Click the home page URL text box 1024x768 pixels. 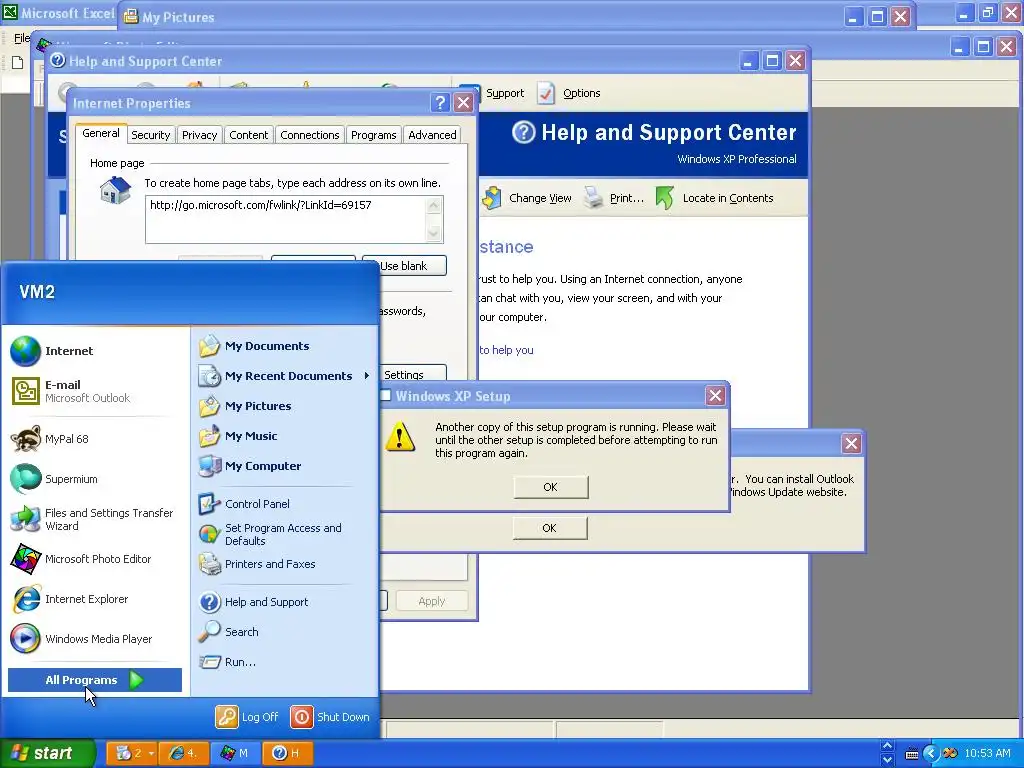click(x=286, y=219)
